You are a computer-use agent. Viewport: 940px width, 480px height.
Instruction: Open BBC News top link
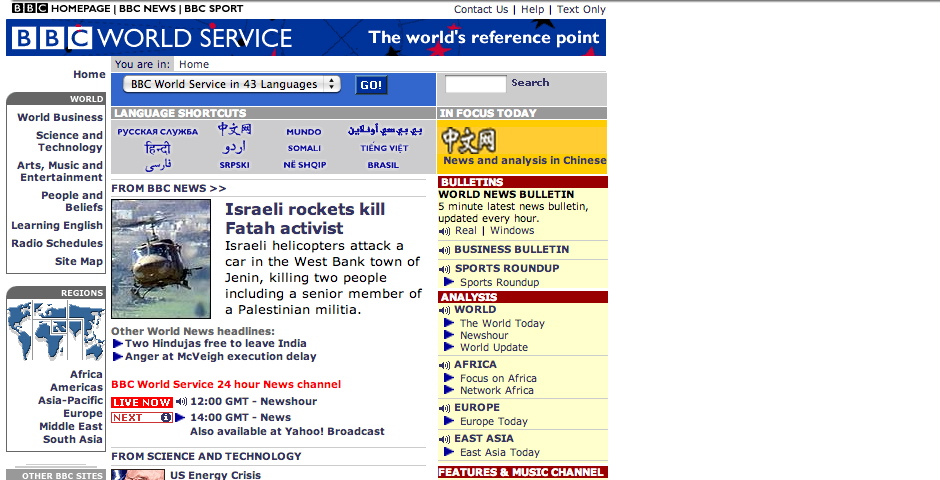(x=147, y=8)
